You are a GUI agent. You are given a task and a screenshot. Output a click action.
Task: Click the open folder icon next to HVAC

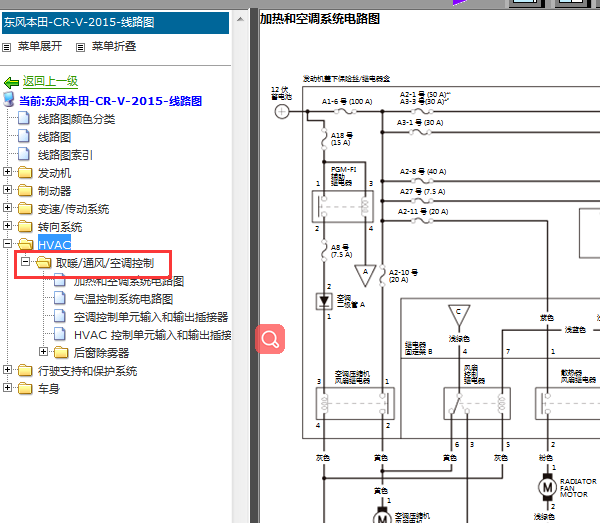tap(26, 244)
